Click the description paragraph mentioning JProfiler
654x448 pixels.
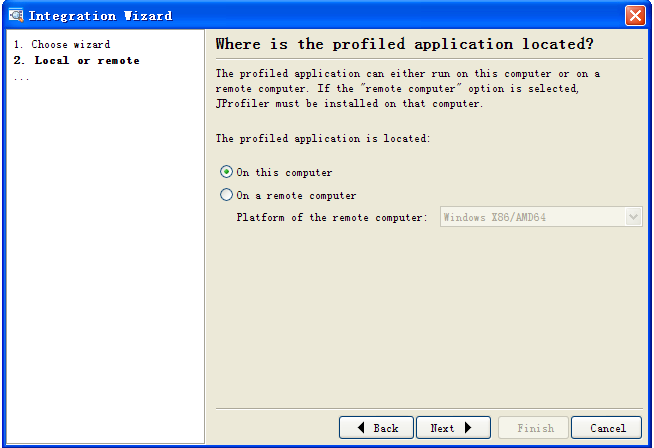click(407, 88)
